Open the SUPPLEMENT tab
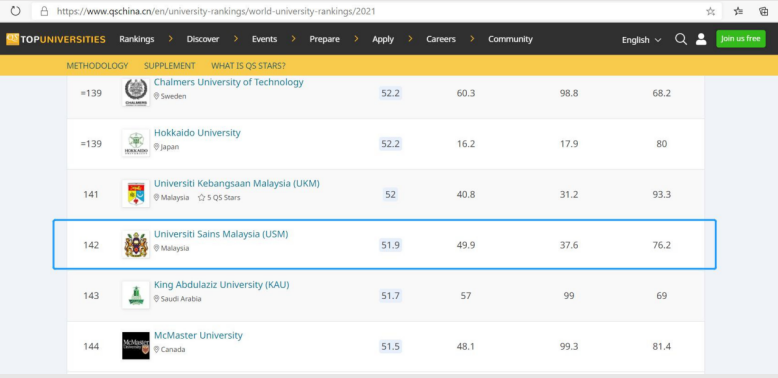Image resolution: width=778 pixels, height=378 pixels. [x=170, y=65]
